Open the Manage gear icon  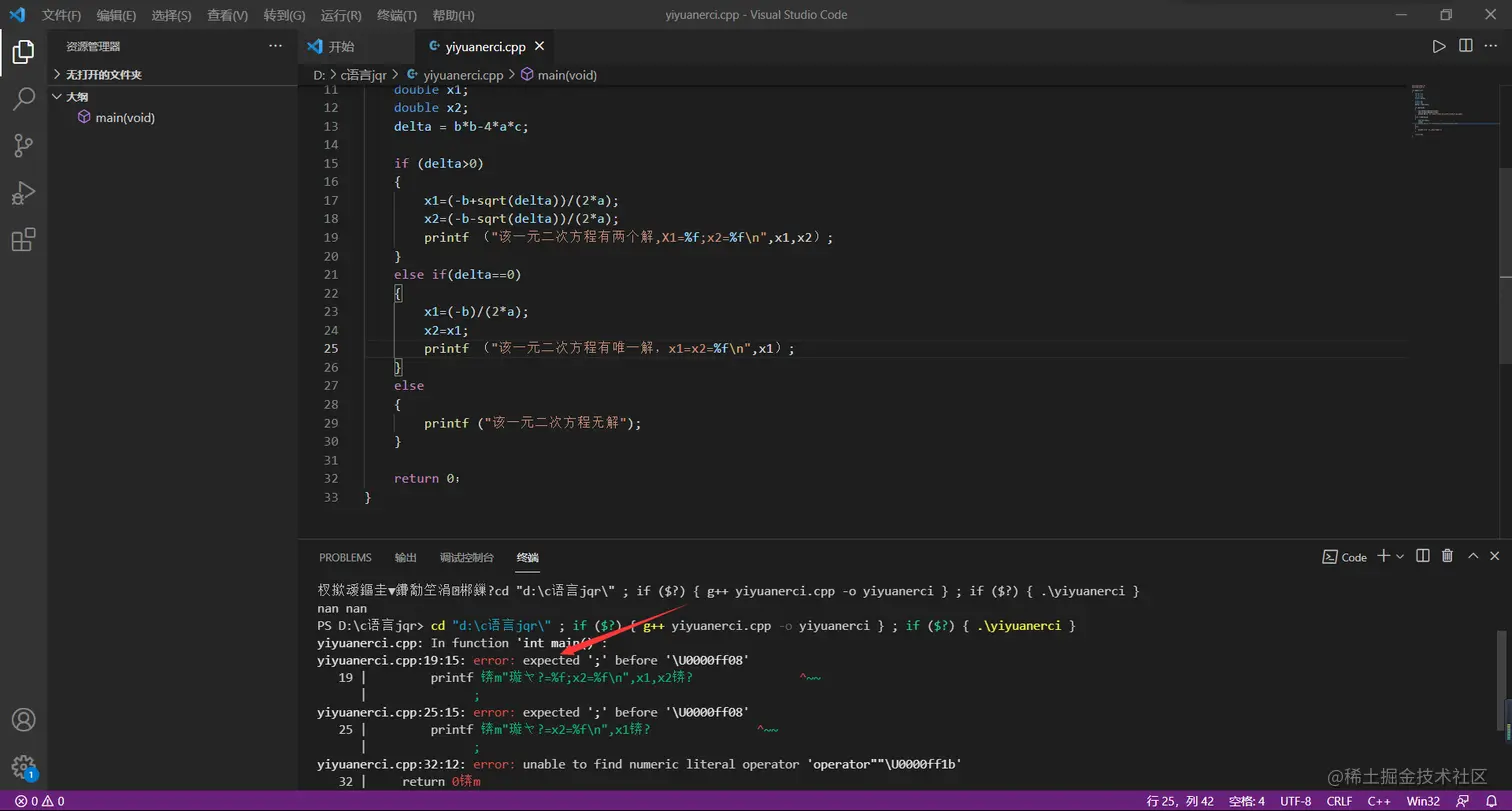coord(24,767)
